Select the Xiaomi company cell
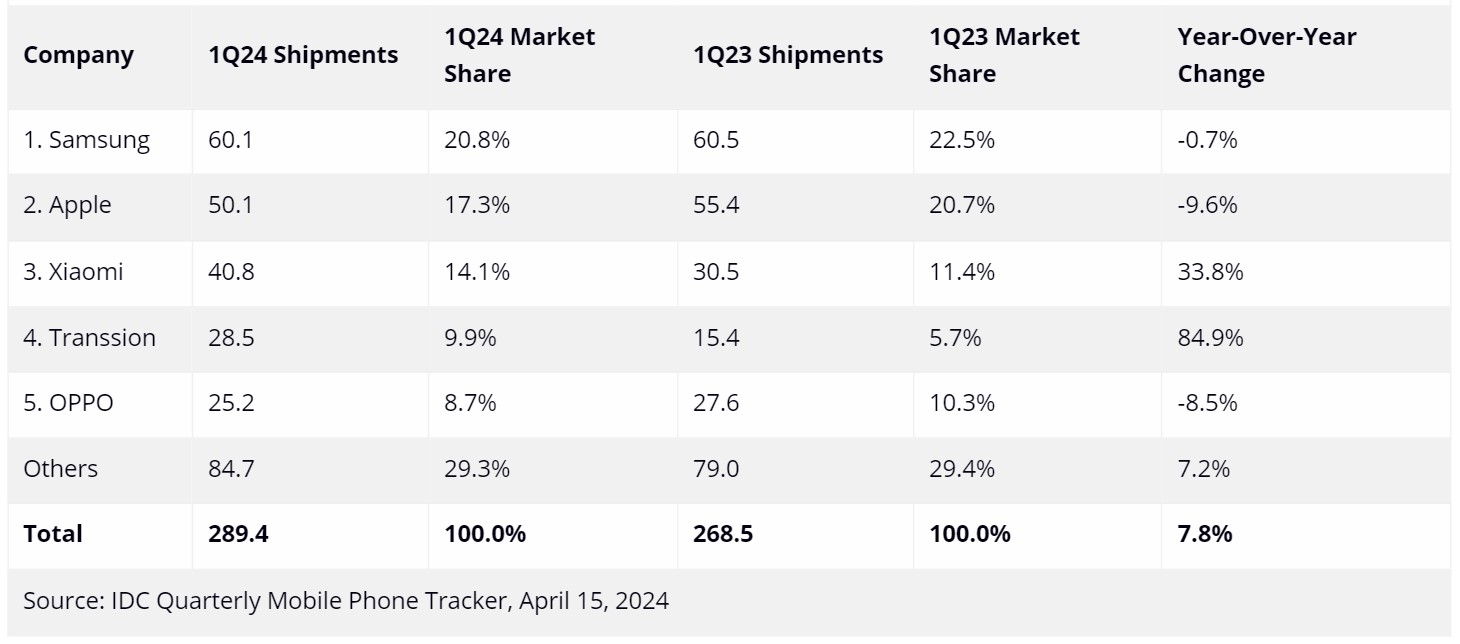This screenshot has height=644, width=1460. pos(74,271)
